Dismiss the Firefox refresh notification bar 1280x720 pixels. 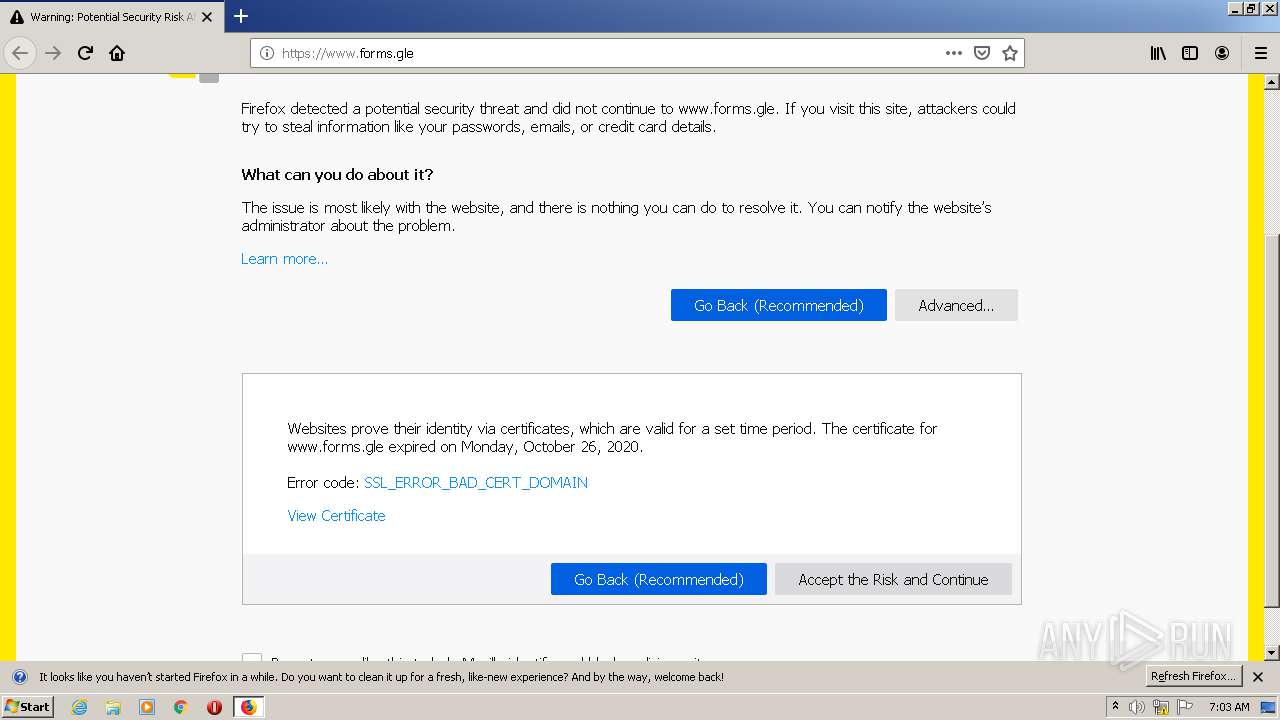tap(1258, 677)
